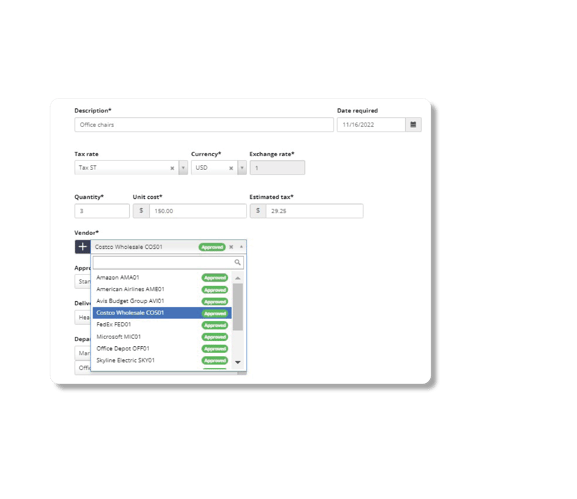Screen dimensions: 577x499
Task: Remove the selected Costco Wholesale vendor
Action: coord(231,247)
